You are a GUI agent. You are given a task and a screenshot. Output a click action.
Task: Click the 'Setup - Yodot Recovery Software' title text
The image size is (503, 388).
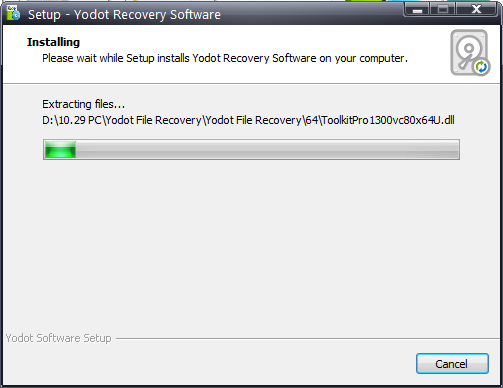point(124,15)
